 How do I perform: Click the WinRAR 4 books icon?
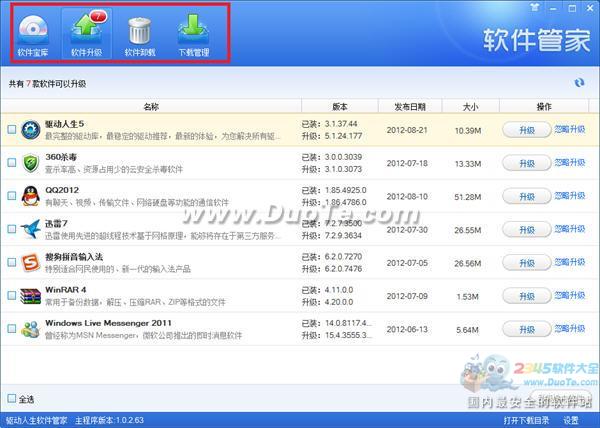pyautogui.click(x=31, y=296)
